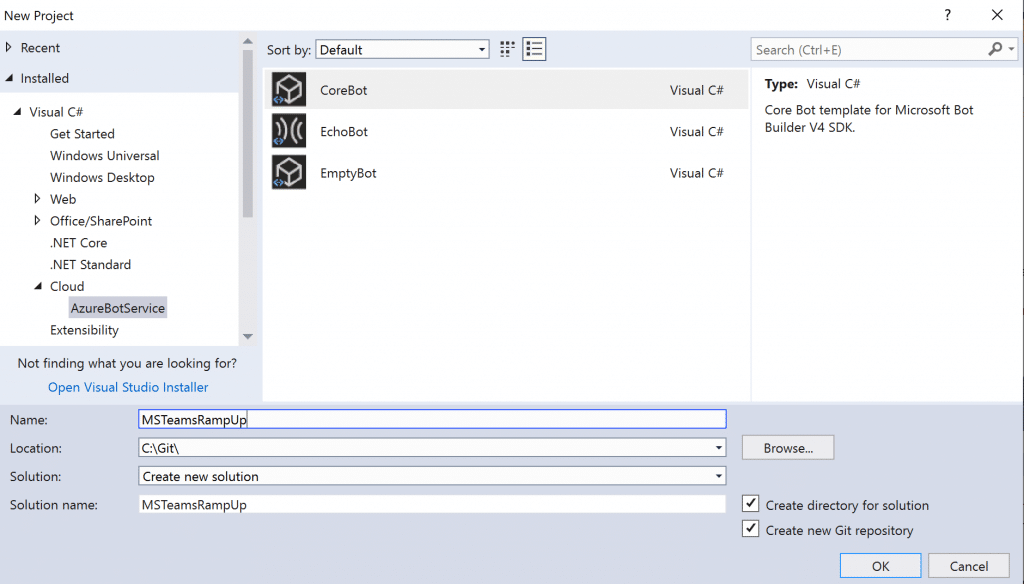The image size is (1024, 584).
Task: Select Windows Universal category
Action: pos(104,155)
